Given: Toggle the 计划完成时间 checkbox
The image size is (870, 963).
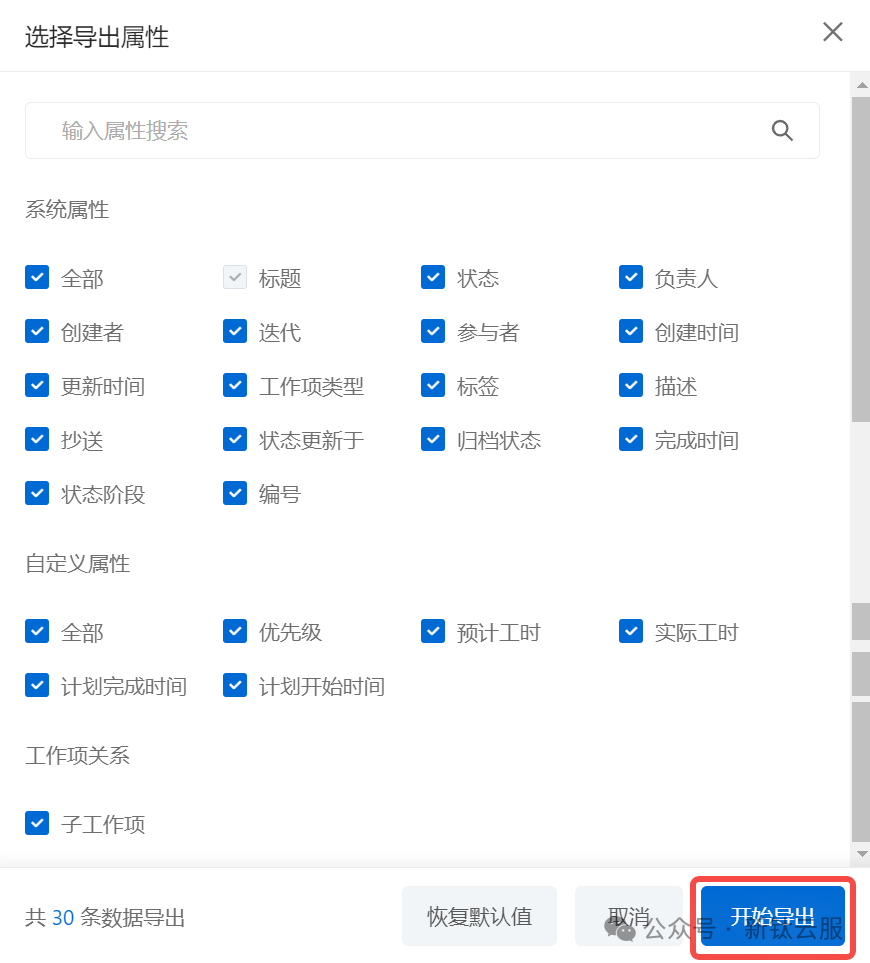Looking at the screenshot, I should 37,685.
